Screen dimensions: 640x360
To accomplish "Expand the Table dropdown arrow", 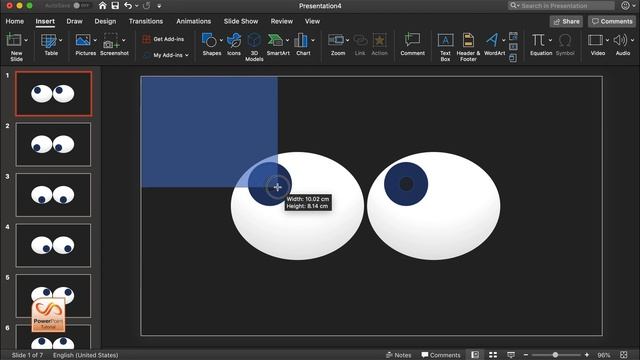I will tap(61, 40).
